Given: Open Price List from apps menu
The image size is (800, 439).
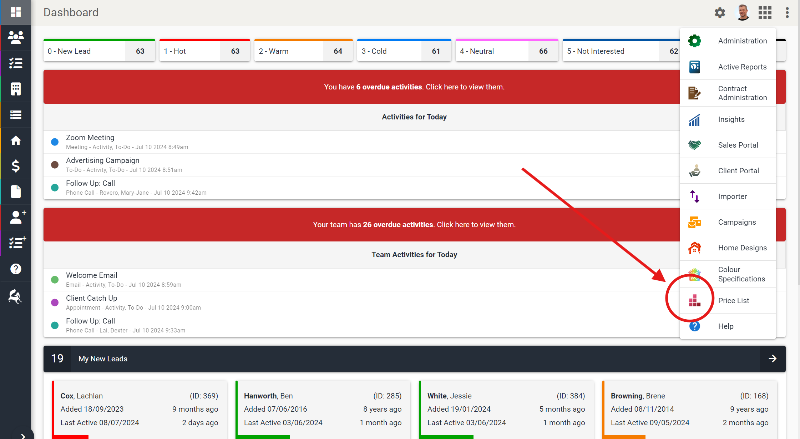Looking at the screenshot, I should pyautogui.click(x=728, y=301).
